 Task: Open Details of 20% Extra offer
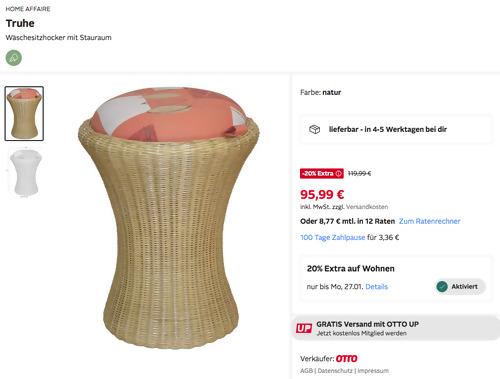377,287
